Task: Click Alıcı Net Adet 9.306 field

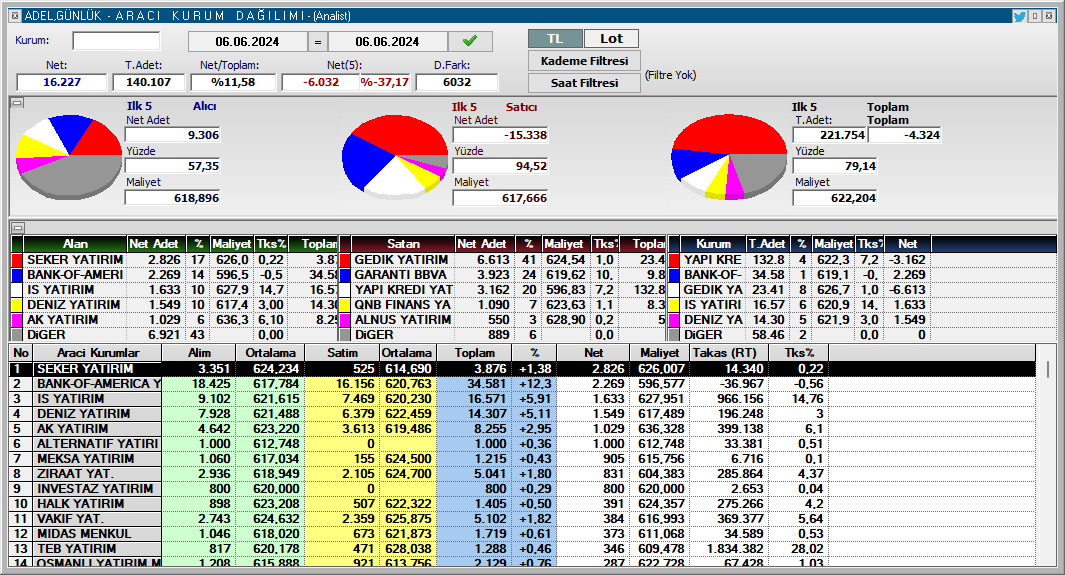Action: point(173,135)
